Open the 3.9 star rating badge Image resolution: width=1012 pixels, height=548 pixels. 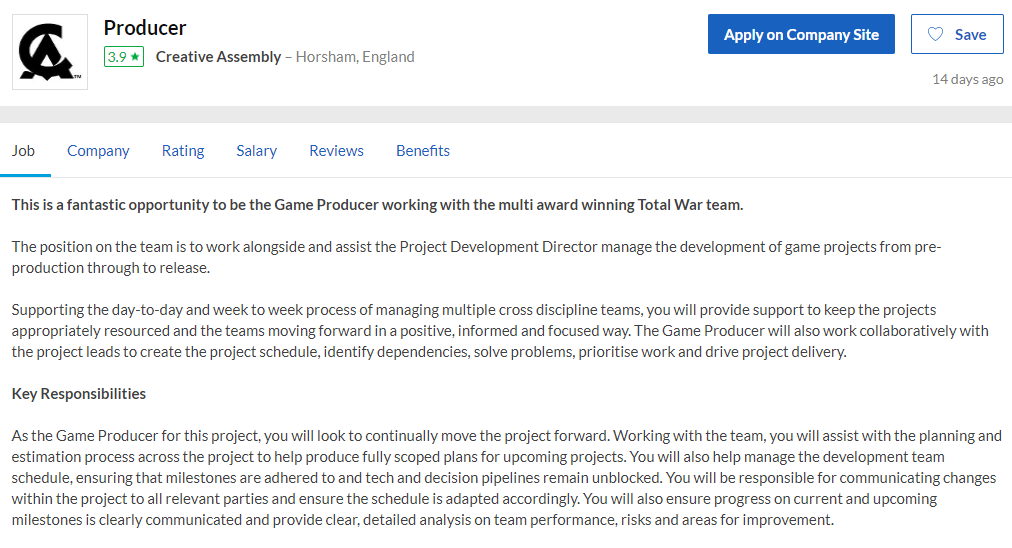[x=124, y=57]
